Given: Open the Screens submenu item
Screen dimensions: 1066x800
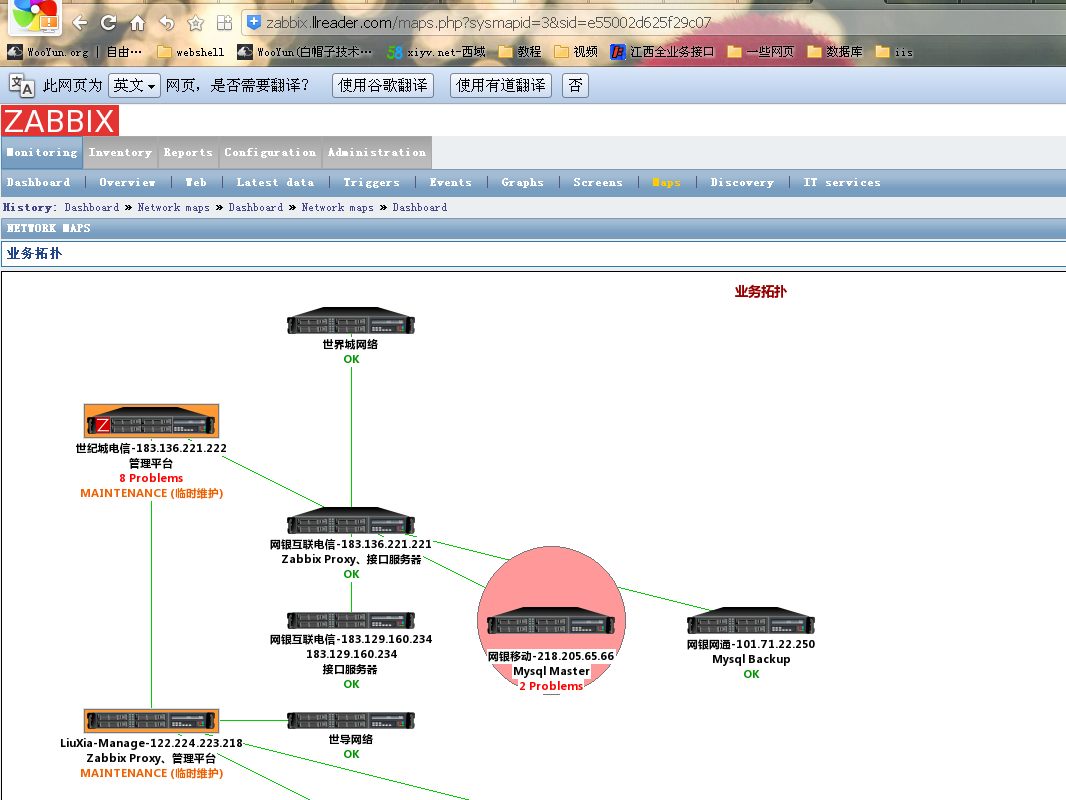Looking at the screenshot, I should click(598, 182).
